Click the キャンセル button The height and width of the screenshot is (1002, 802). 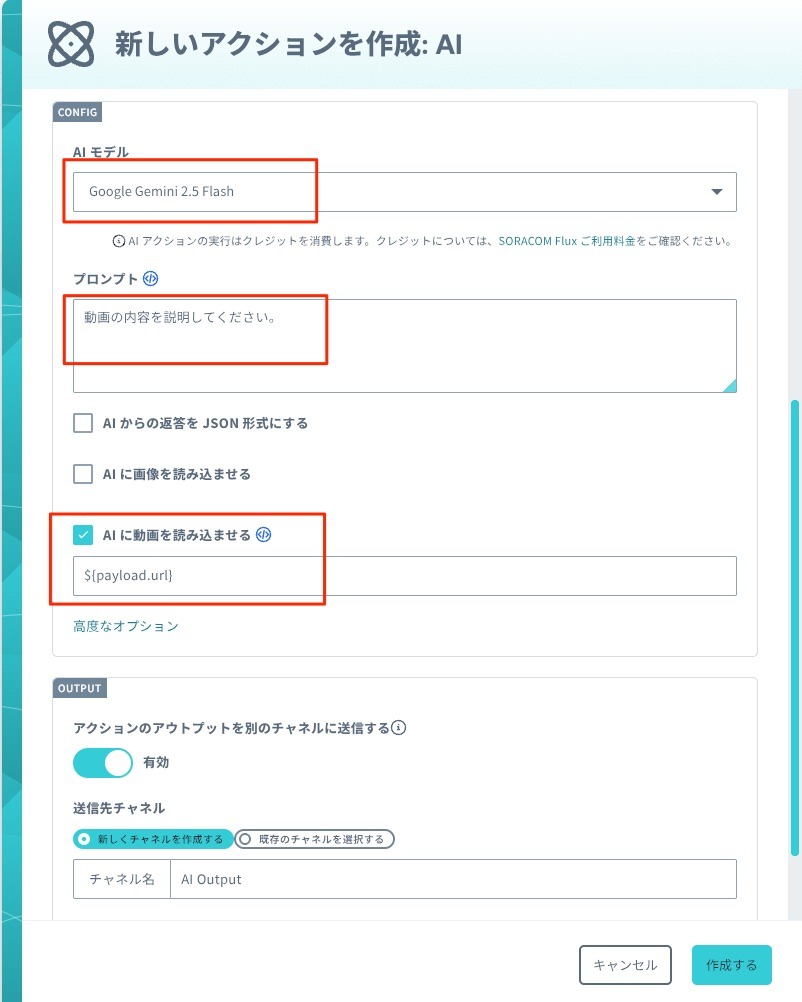tap(625, 965)
